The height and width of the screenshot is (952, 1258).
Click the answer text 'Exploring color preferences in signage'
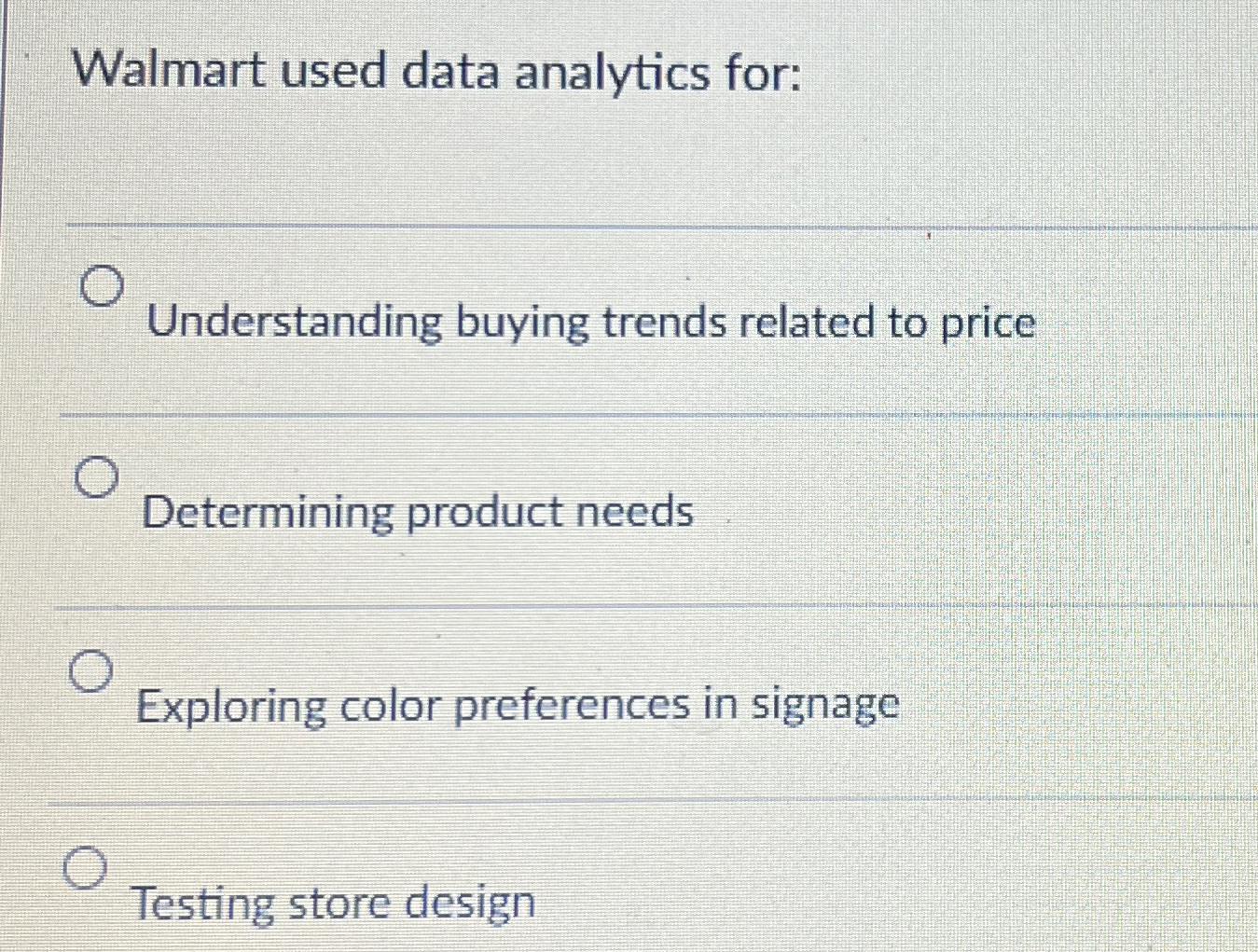518,706
